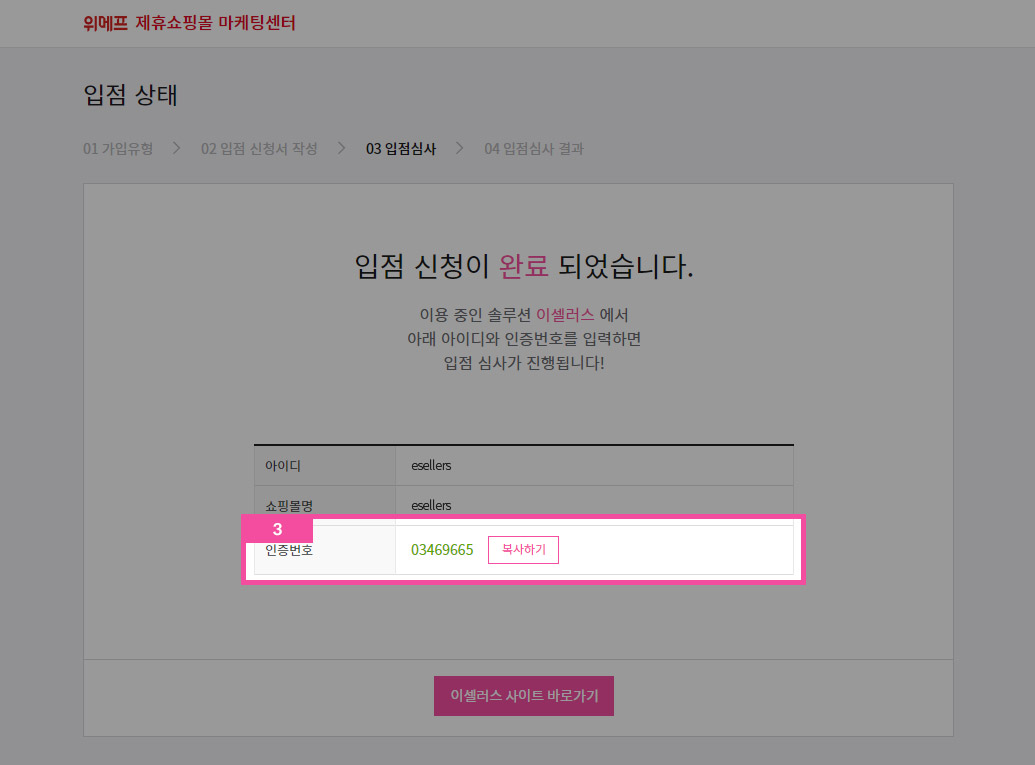Click the authentication number 03469665

442,550
